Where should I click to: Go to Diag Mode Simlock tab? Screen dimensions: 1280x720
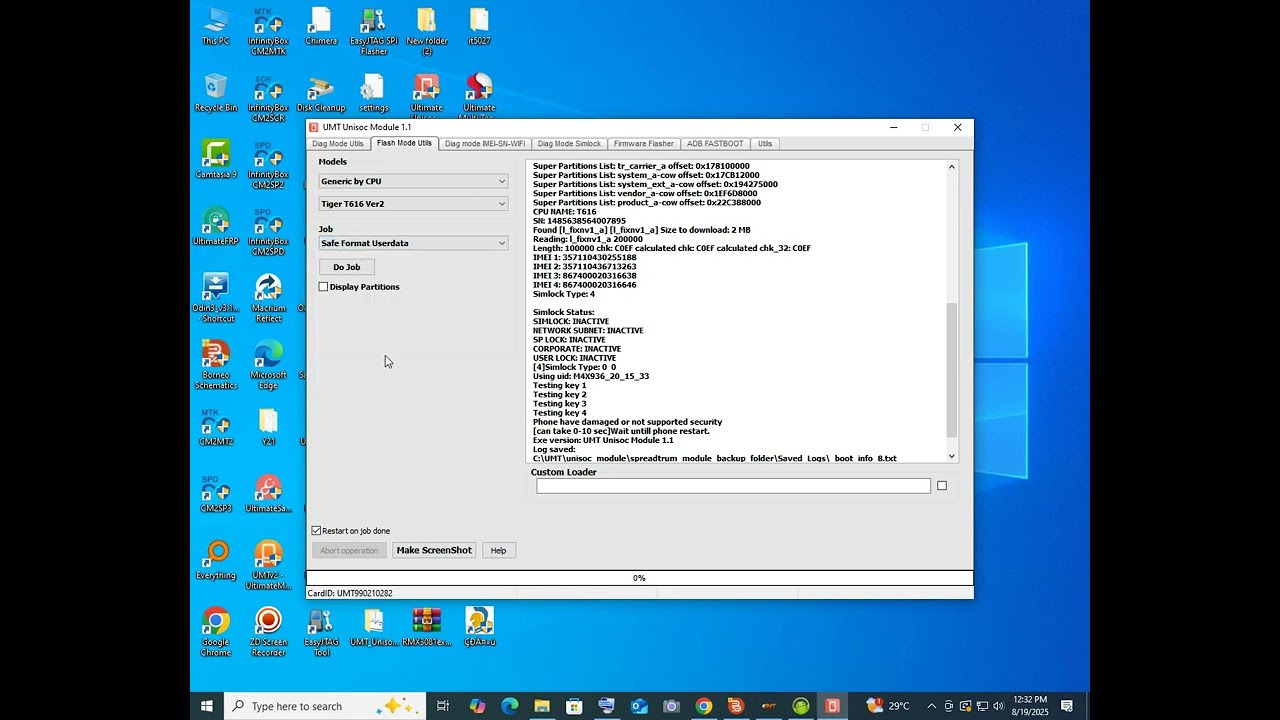click(x=569, y=144)
